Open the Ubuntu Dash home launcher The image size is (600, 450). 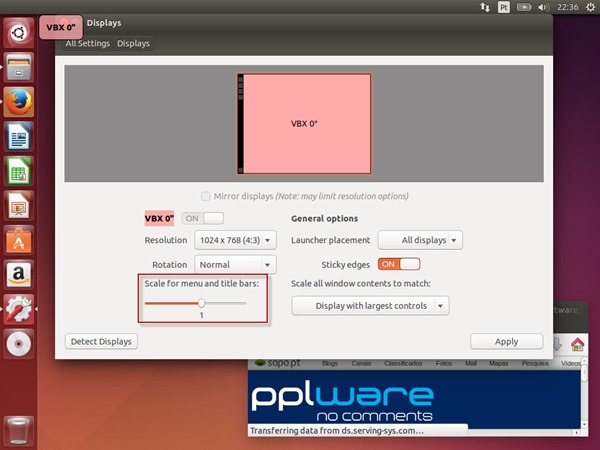coord(18,33)
